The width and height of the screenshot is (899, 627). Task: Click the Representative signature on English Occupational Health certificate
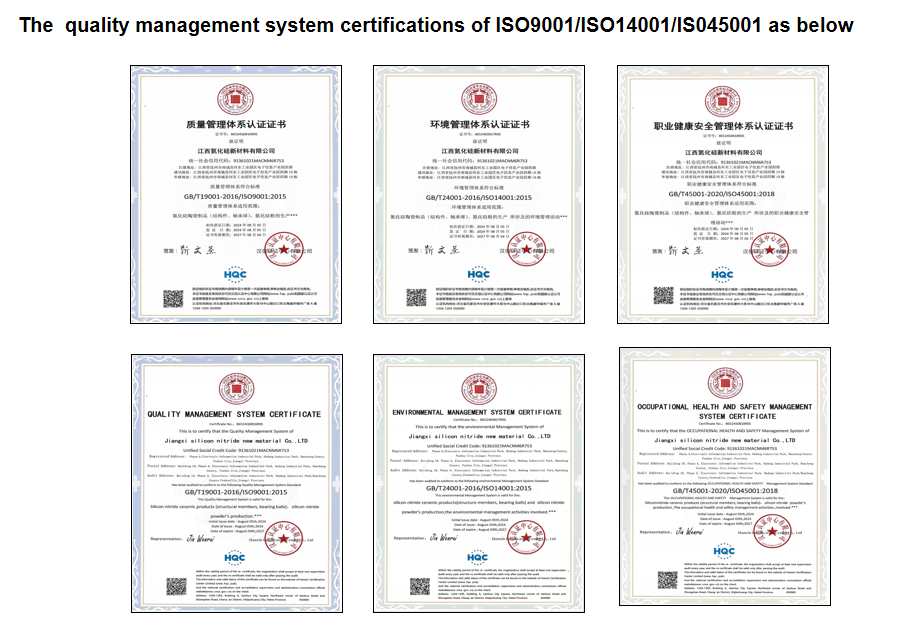689,532
